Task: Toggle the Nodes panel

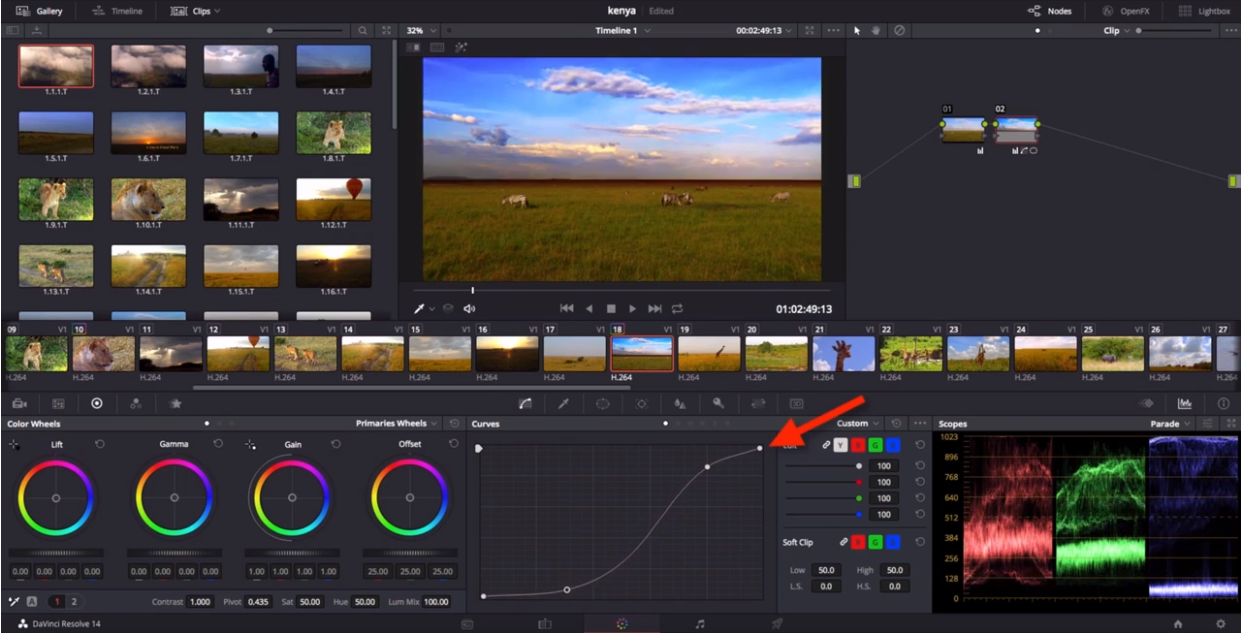Action: tap(1050, 11)
